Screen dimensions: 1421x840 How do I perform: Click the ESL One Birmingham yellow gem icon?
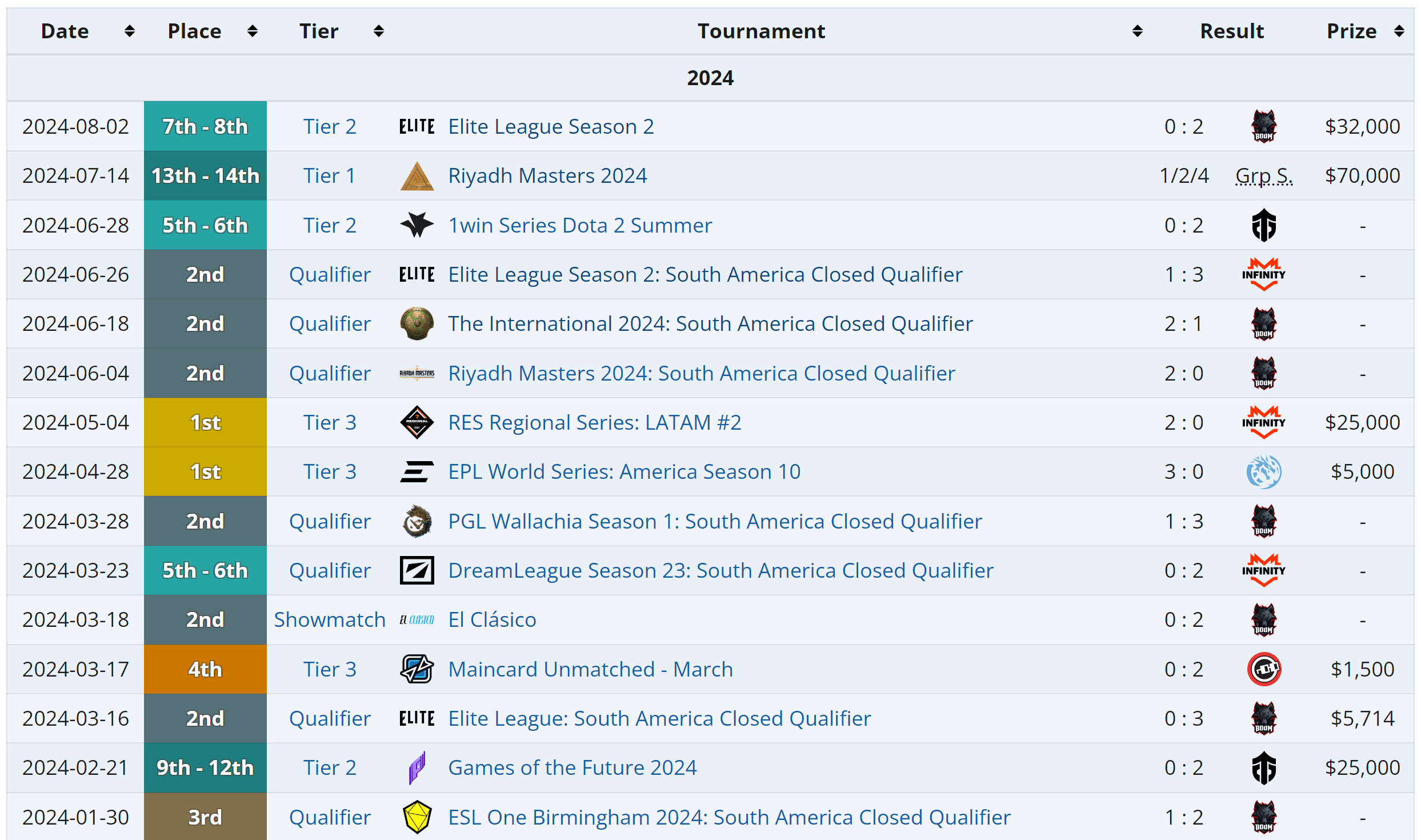coord(417,817)
